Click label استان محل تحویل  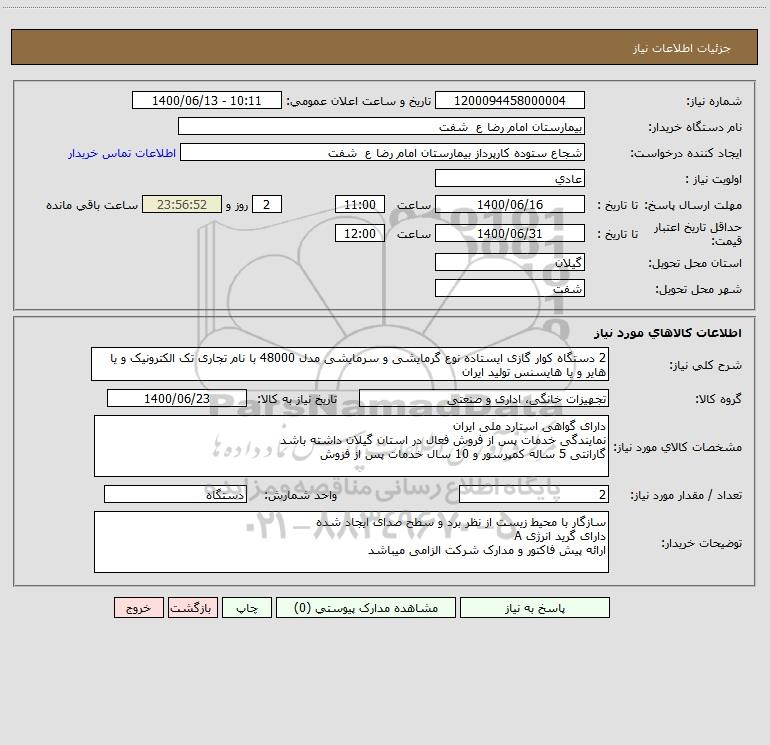coord(695,264)
